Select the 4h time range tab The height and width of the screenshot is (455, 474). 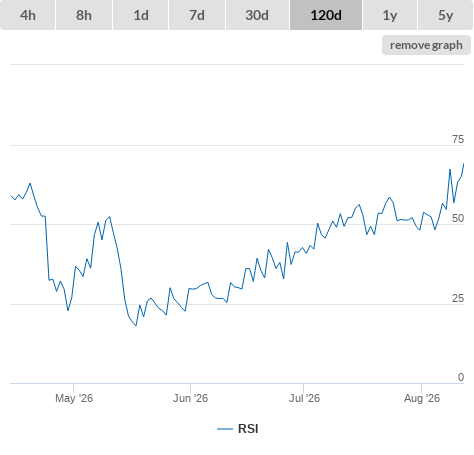click(28, 15)
